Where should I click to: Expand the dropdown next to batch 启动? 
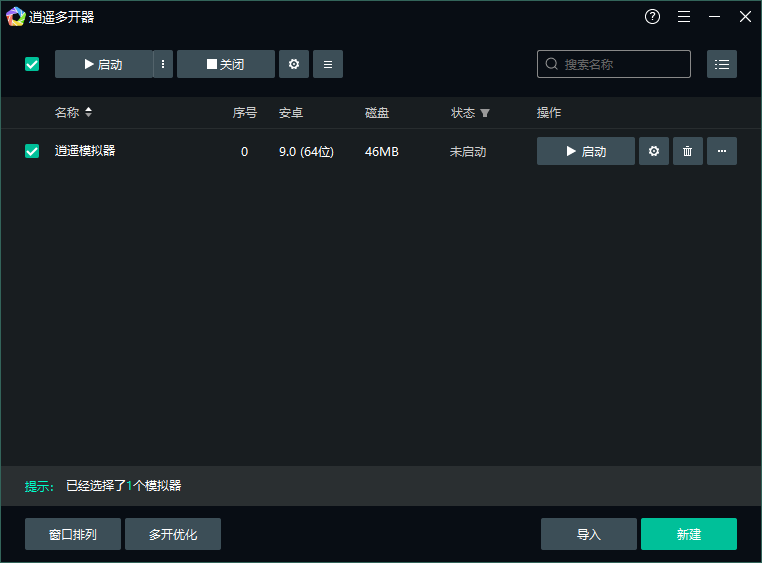[x=163, y=64]
